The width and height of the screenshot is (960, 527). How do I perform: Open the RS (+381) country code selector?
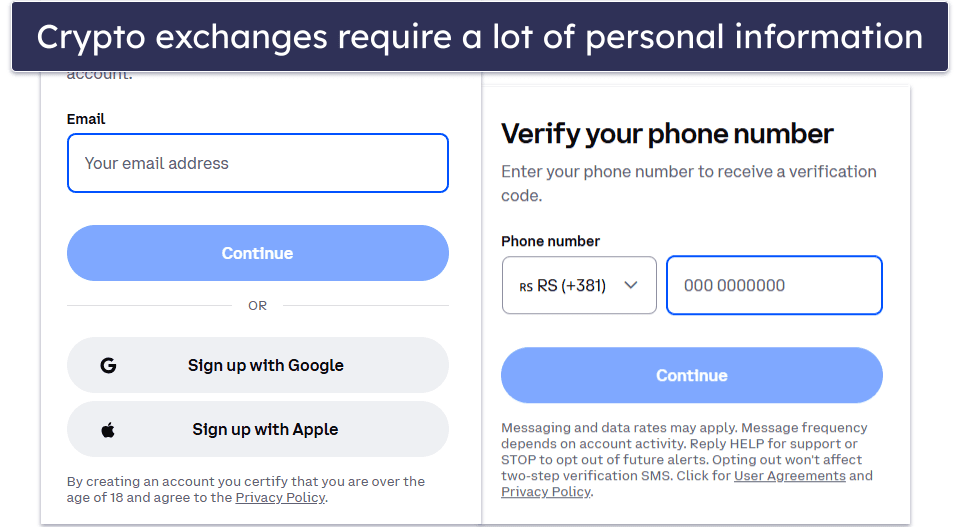pos(579,285)
